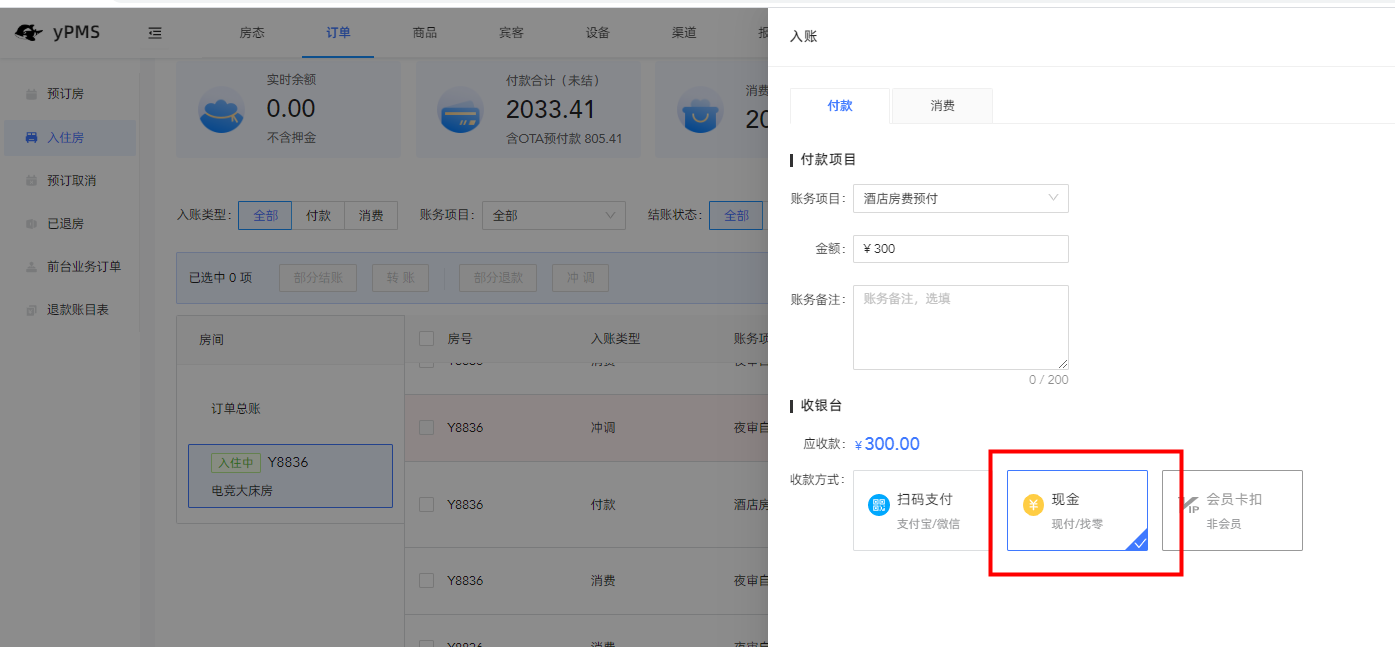Viewport: 1395px width, 647px height.
Task: Check the 付款 row checkbox for Y8836
Action: [427, 504]
